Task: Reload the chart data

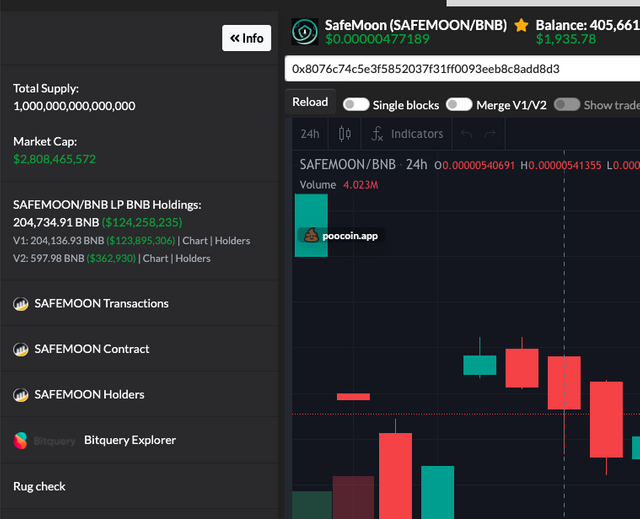Action: (x=310, y=102)
